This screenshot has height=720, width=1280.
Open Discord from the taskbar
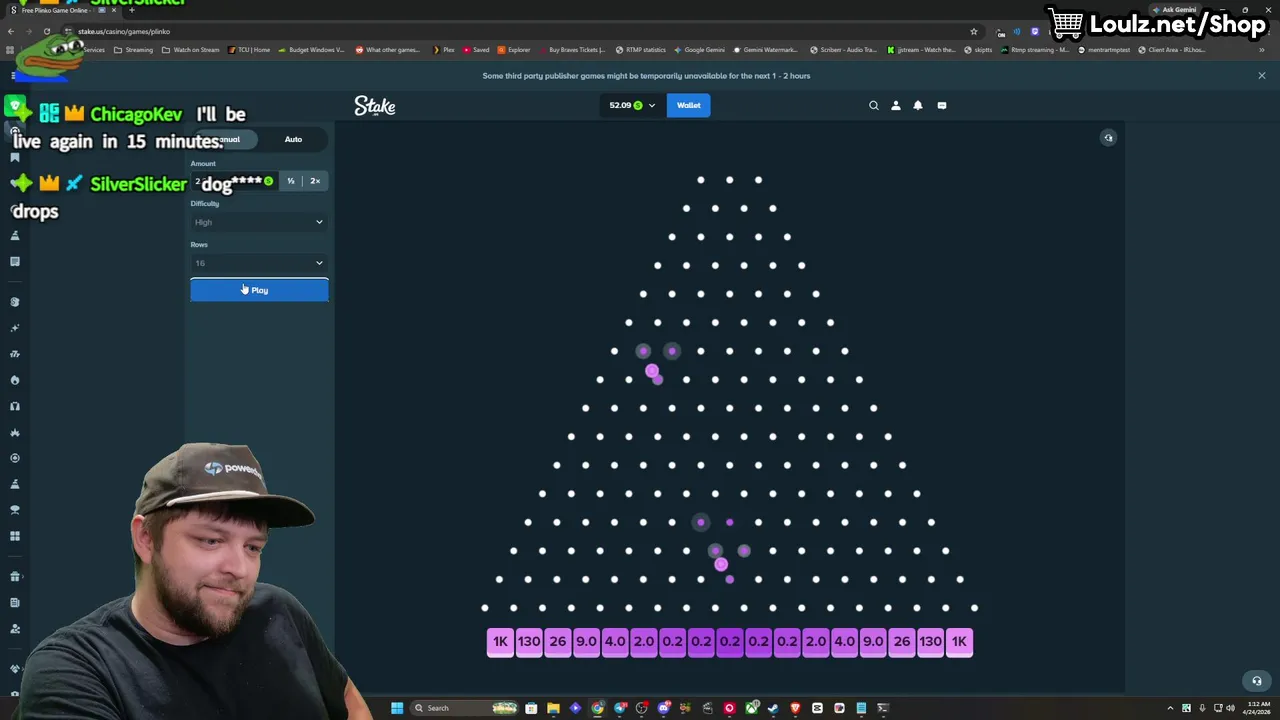coord(663,708)
